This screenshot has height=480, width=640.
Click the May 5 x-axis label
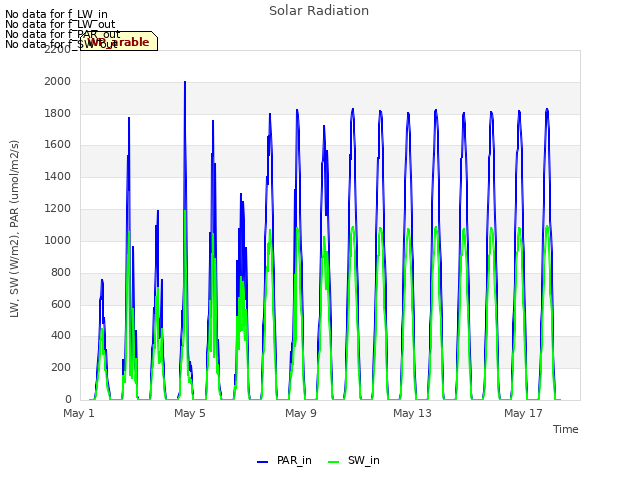point(190,413)
